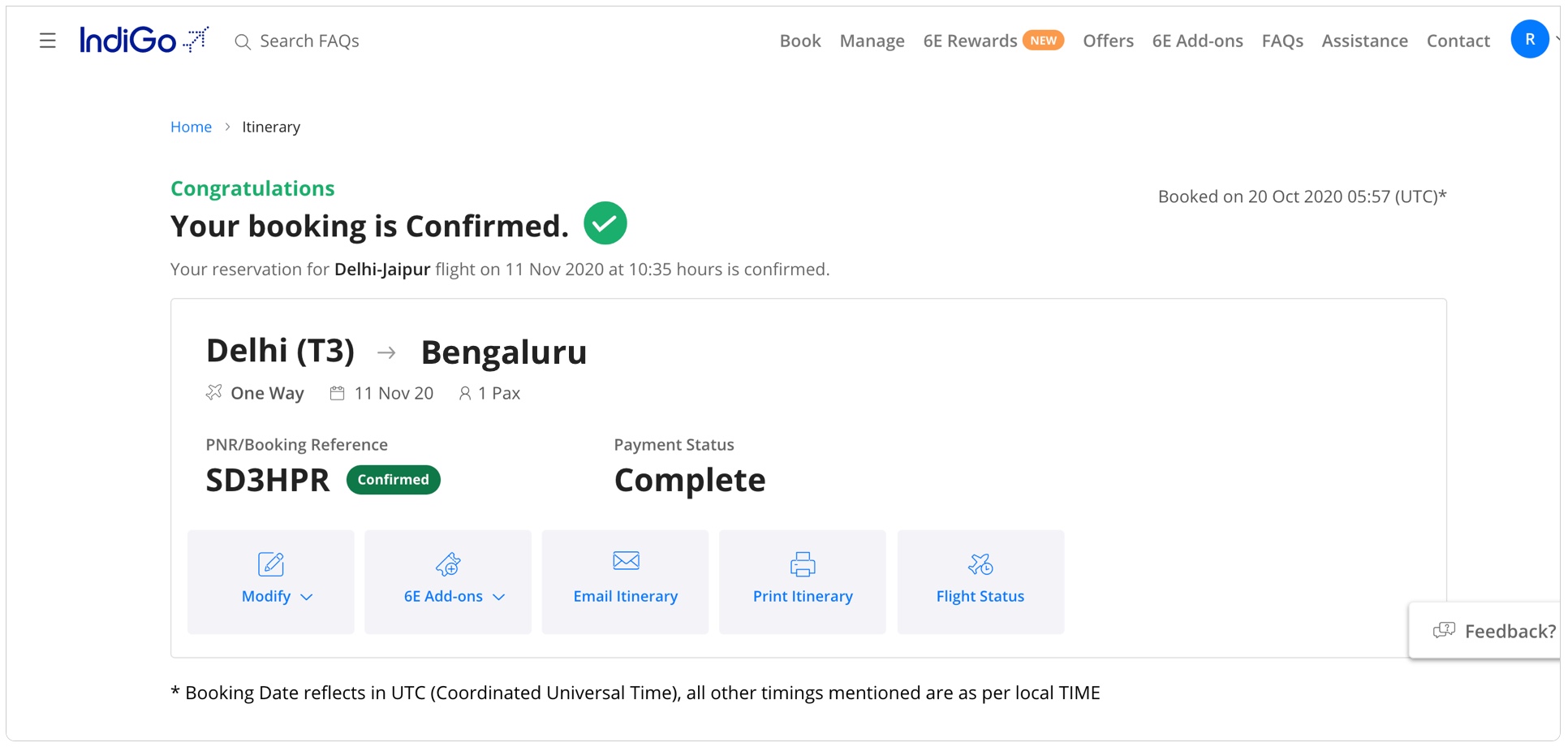Click the Email Itinerary envelope icon
The height and width of the screenshot is (747, 1568).
click(626, 560)
